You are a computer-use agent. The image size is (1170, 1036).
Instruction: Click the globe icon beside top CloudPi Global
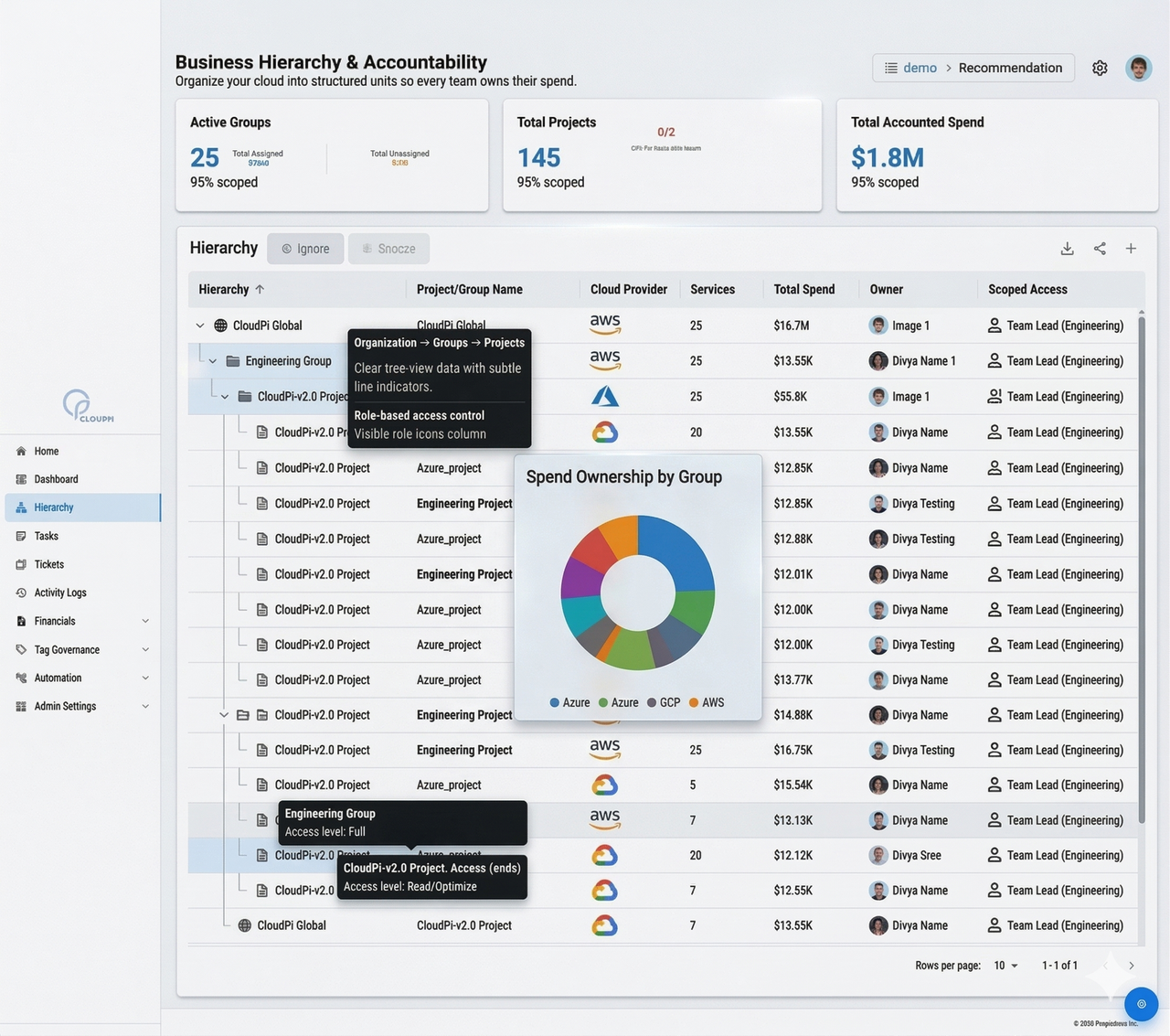[220, 326]
